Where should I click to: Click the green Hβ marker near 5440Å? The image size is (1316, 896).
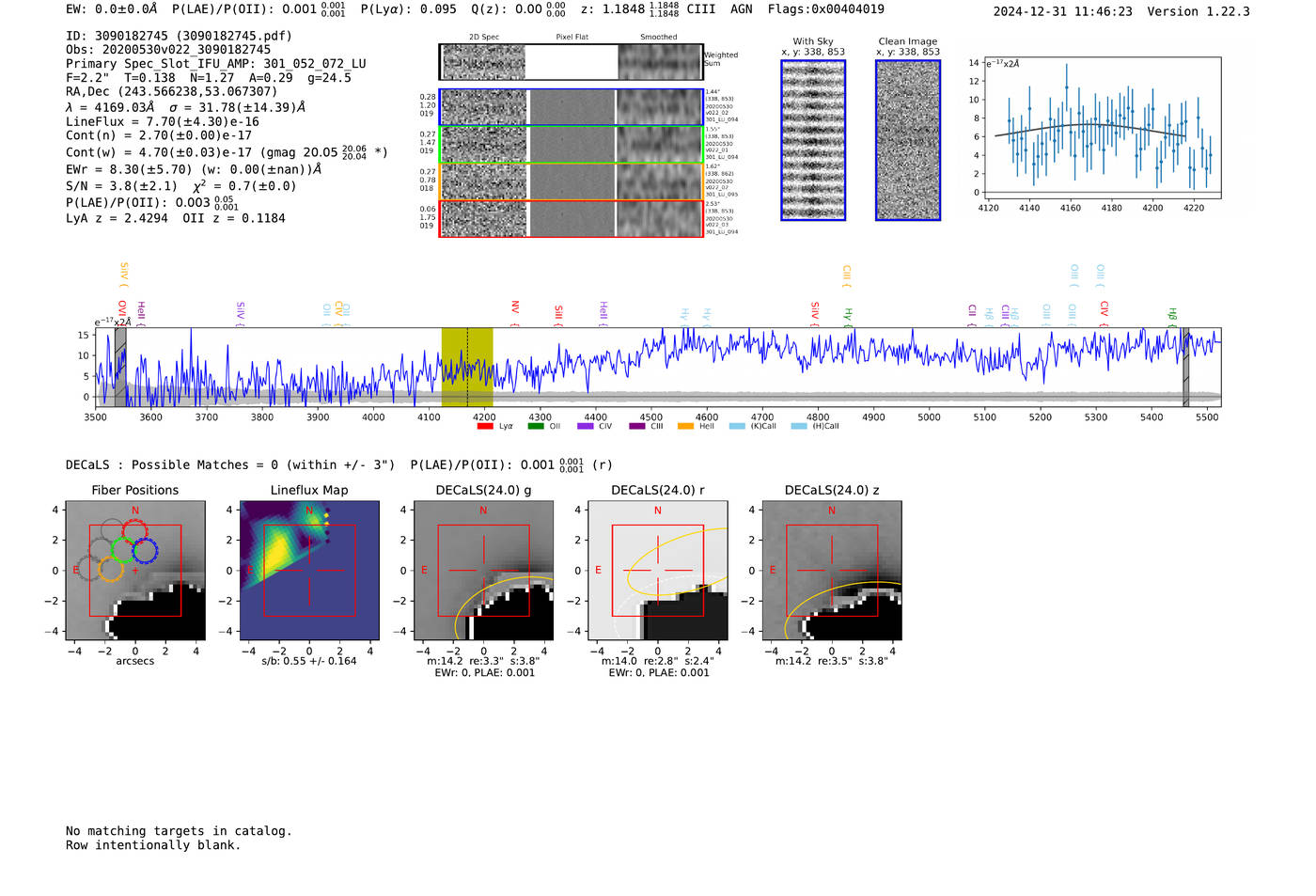[1172, 317]
